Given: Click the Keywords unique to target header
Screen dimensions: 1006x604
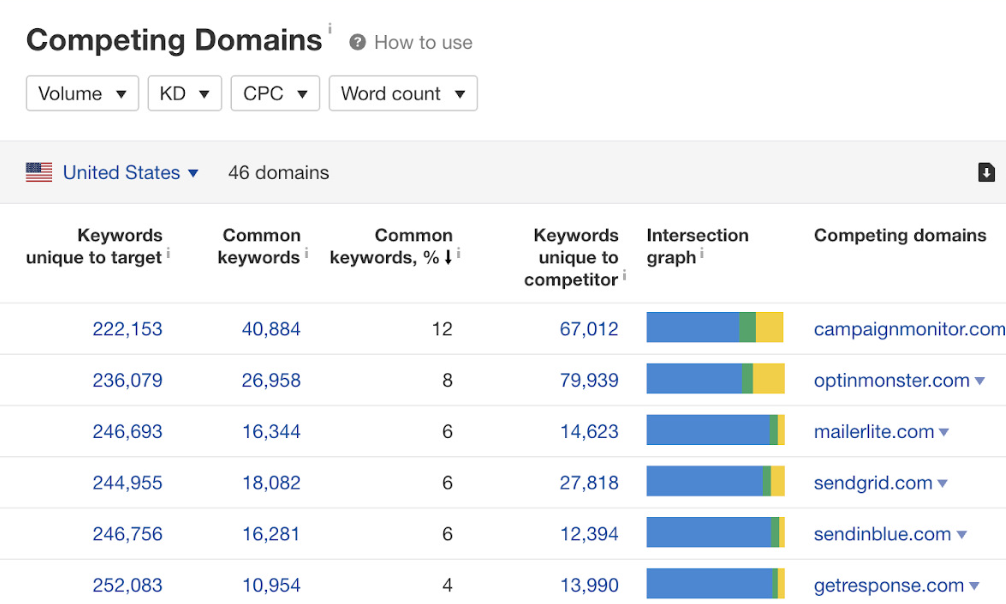Looking at the screenshot, I should click(x=94, y=246).
